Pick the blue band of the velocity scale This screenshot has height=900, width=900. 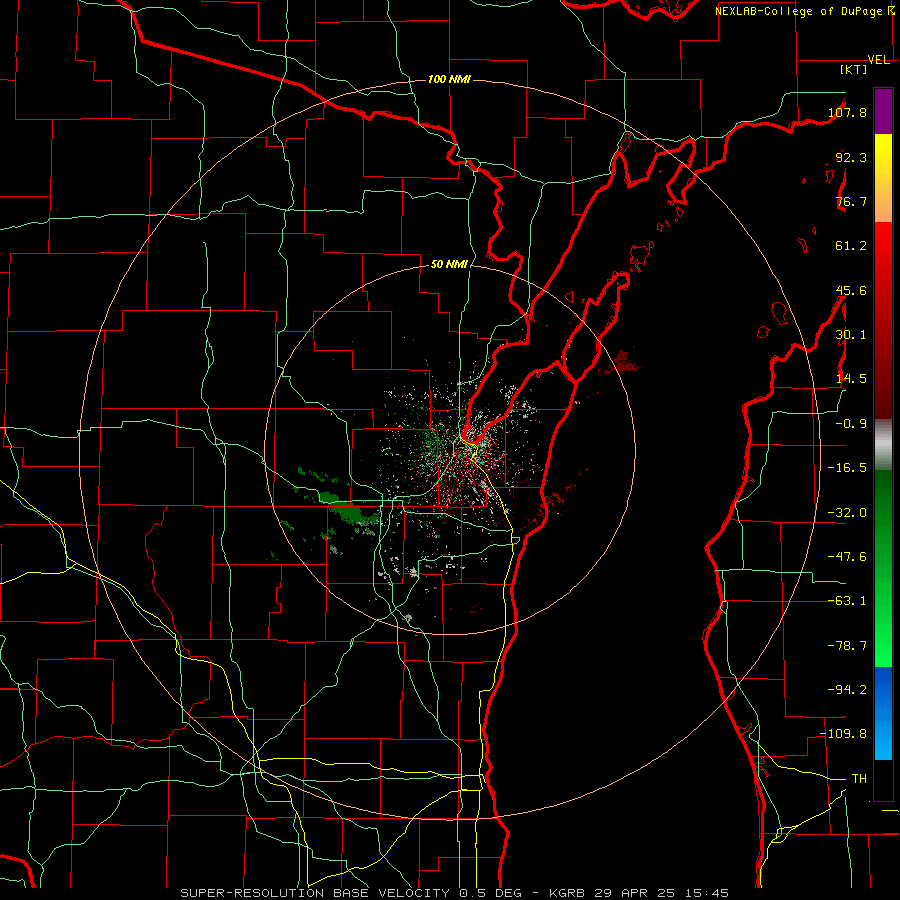point(883,713)
